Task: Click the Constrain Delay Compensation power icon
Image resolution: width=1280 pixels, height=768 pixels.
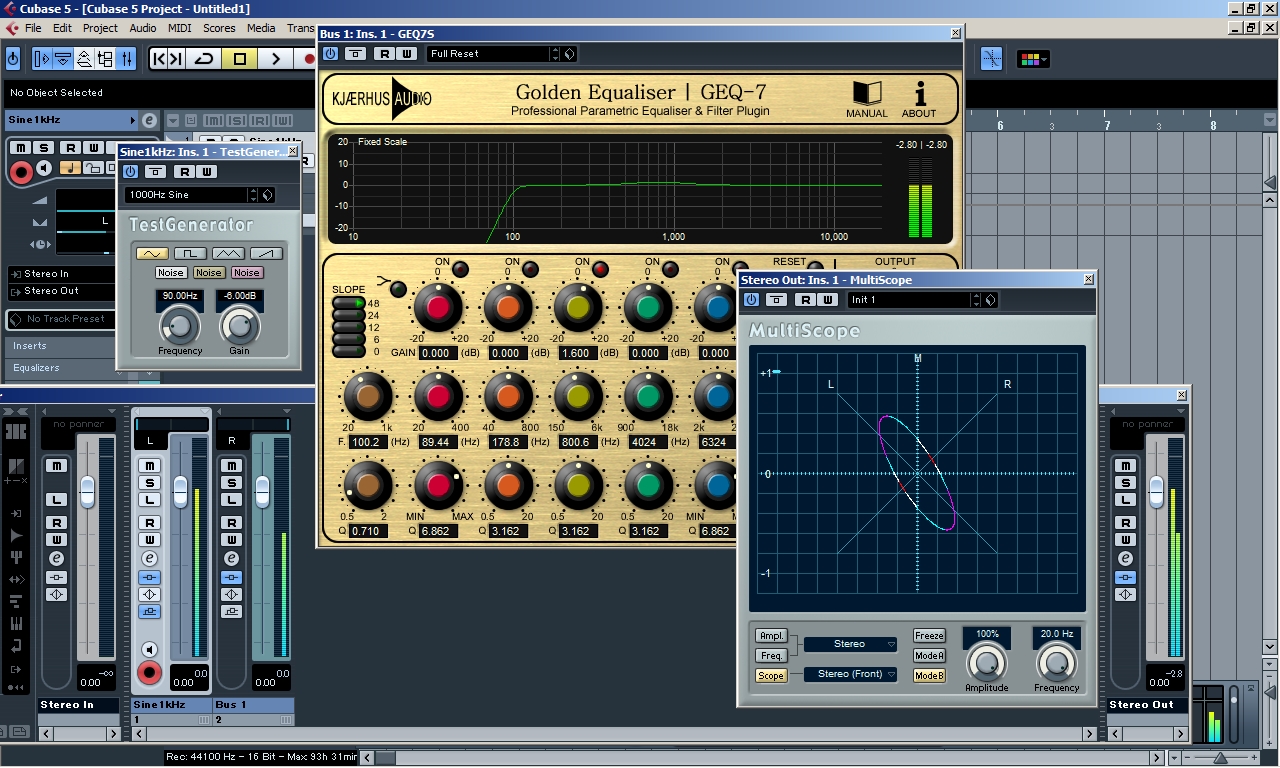Action: (x=13, y=59)
